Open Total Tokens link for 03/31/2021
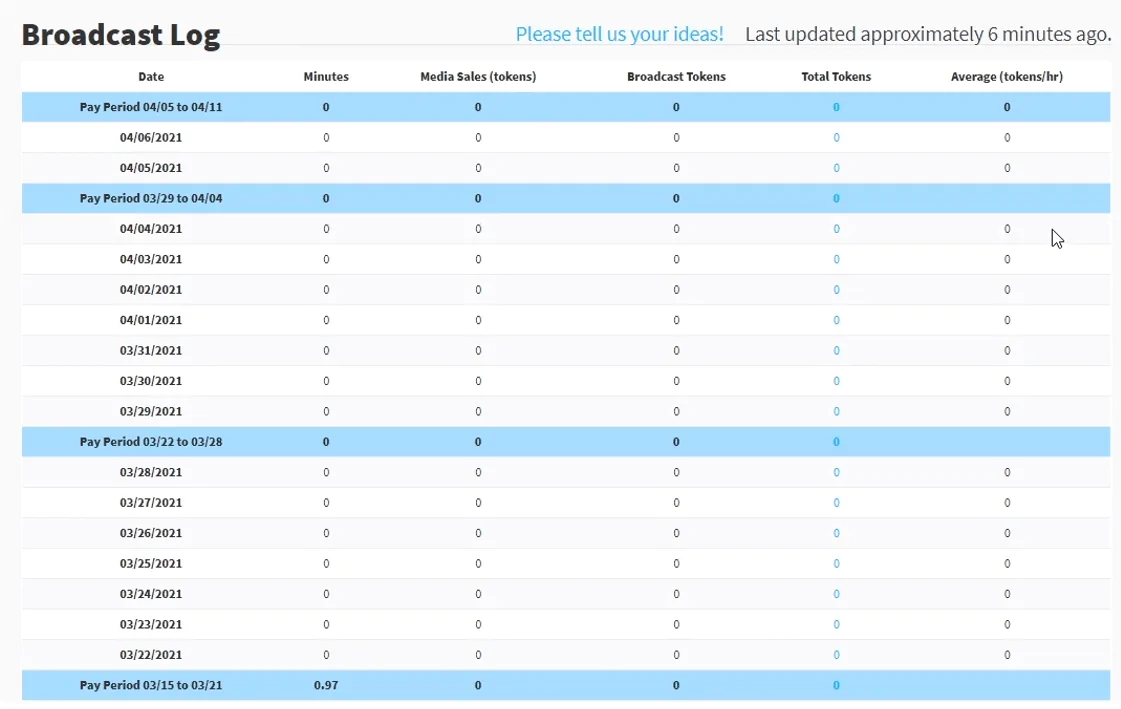The image size is (1121, 709). tap(836, 350)
